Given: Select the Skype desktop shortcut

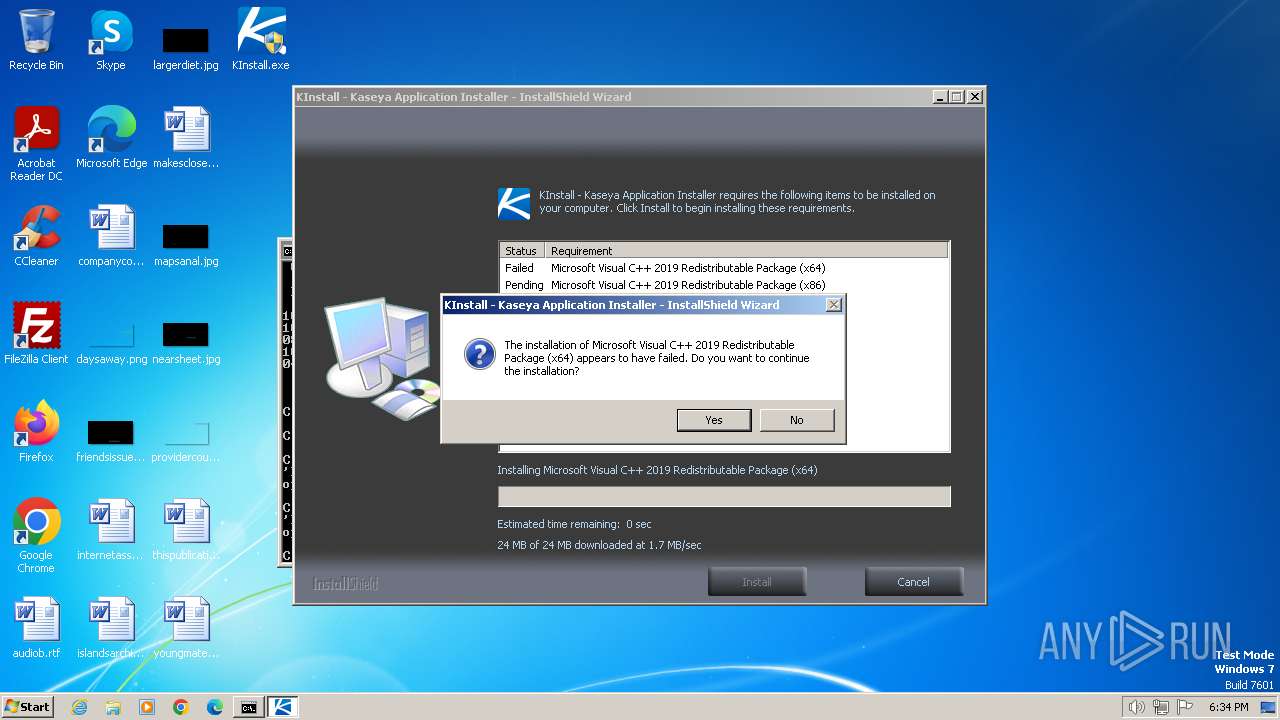Looking at the screenshot, I should click(x=111, y=40).
